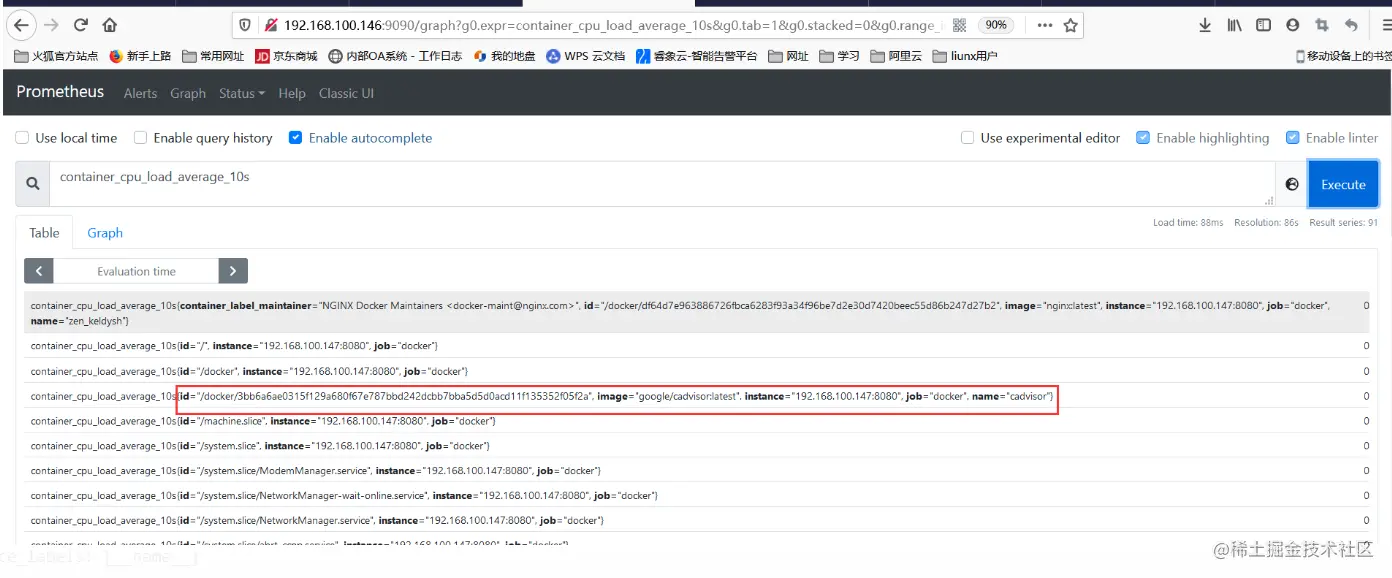Select the /system.slice/ModemManager.service row
This screenshot has height=578, width=1392.
tap(696, 470)
